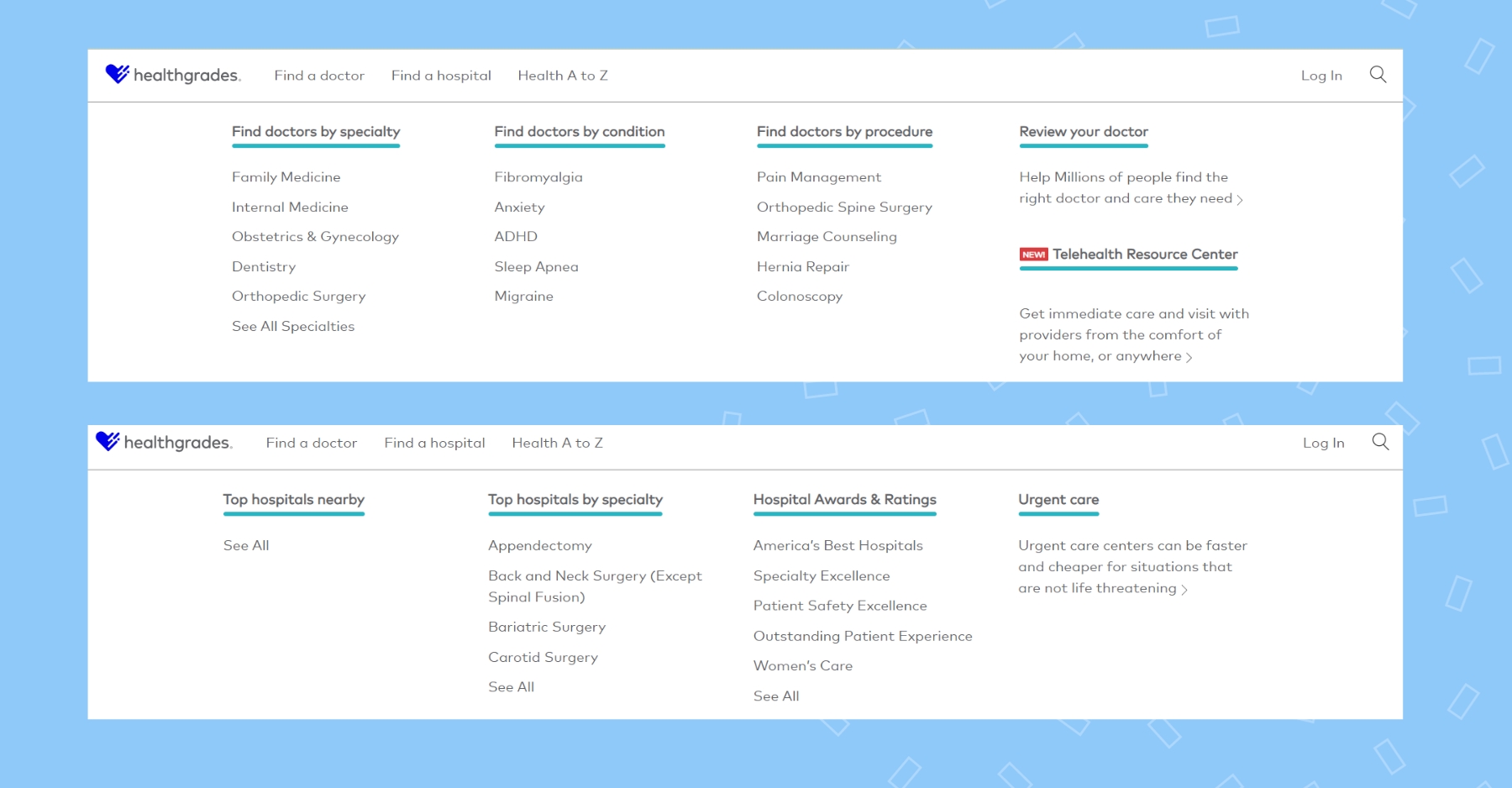1512x788 pixels.
Task: Select Bariatric Surgery under Top hospitals by specialty
Action: pyautogui.click(x=546, y=626)
